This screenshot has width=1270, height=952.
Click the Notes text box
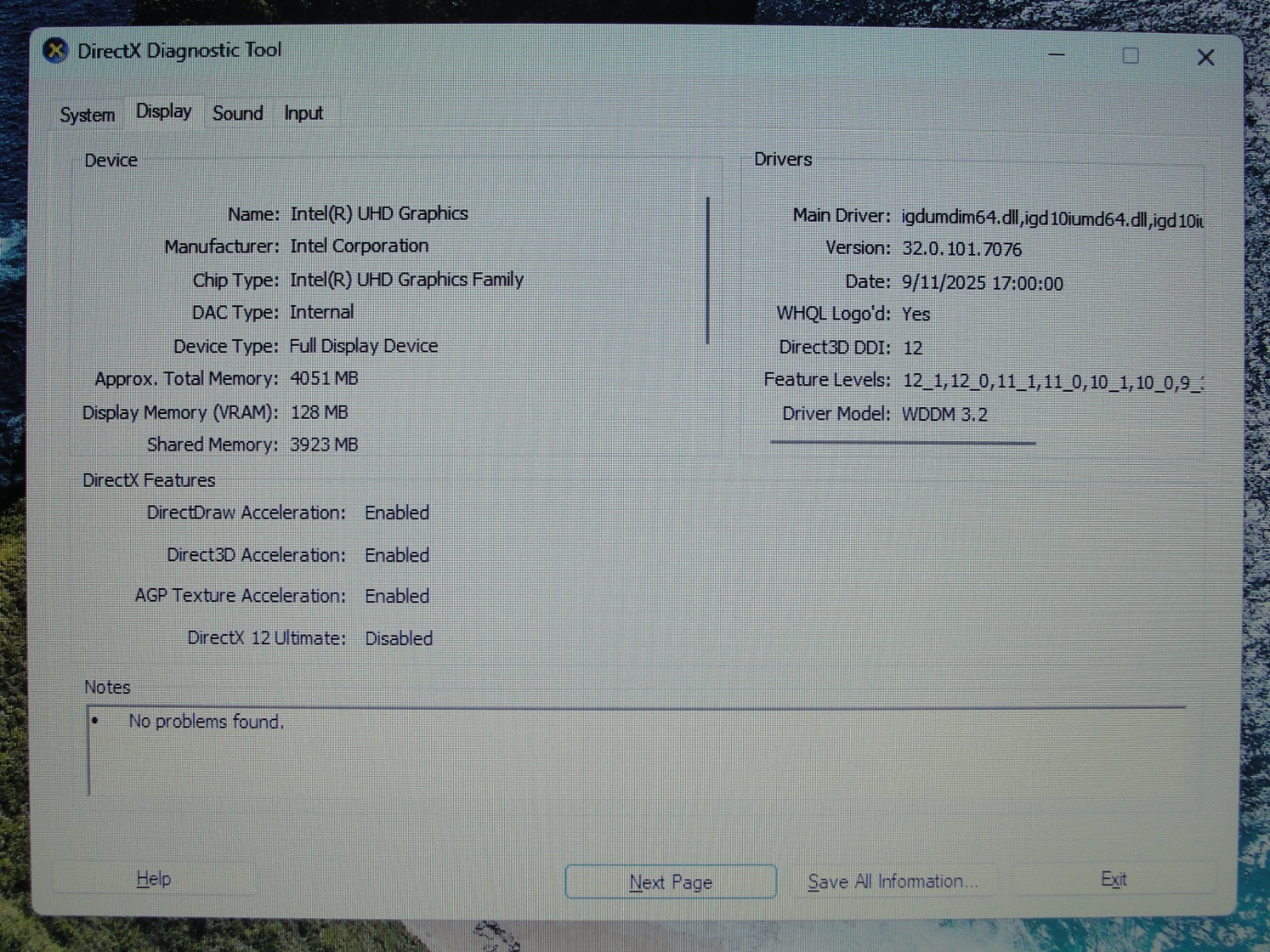point(637,750)
